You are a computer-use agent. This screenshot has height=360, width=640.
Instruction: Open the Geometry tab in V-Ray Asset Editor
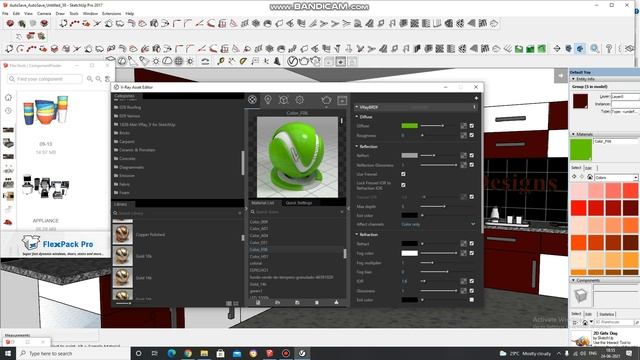(x=284, y=100)
